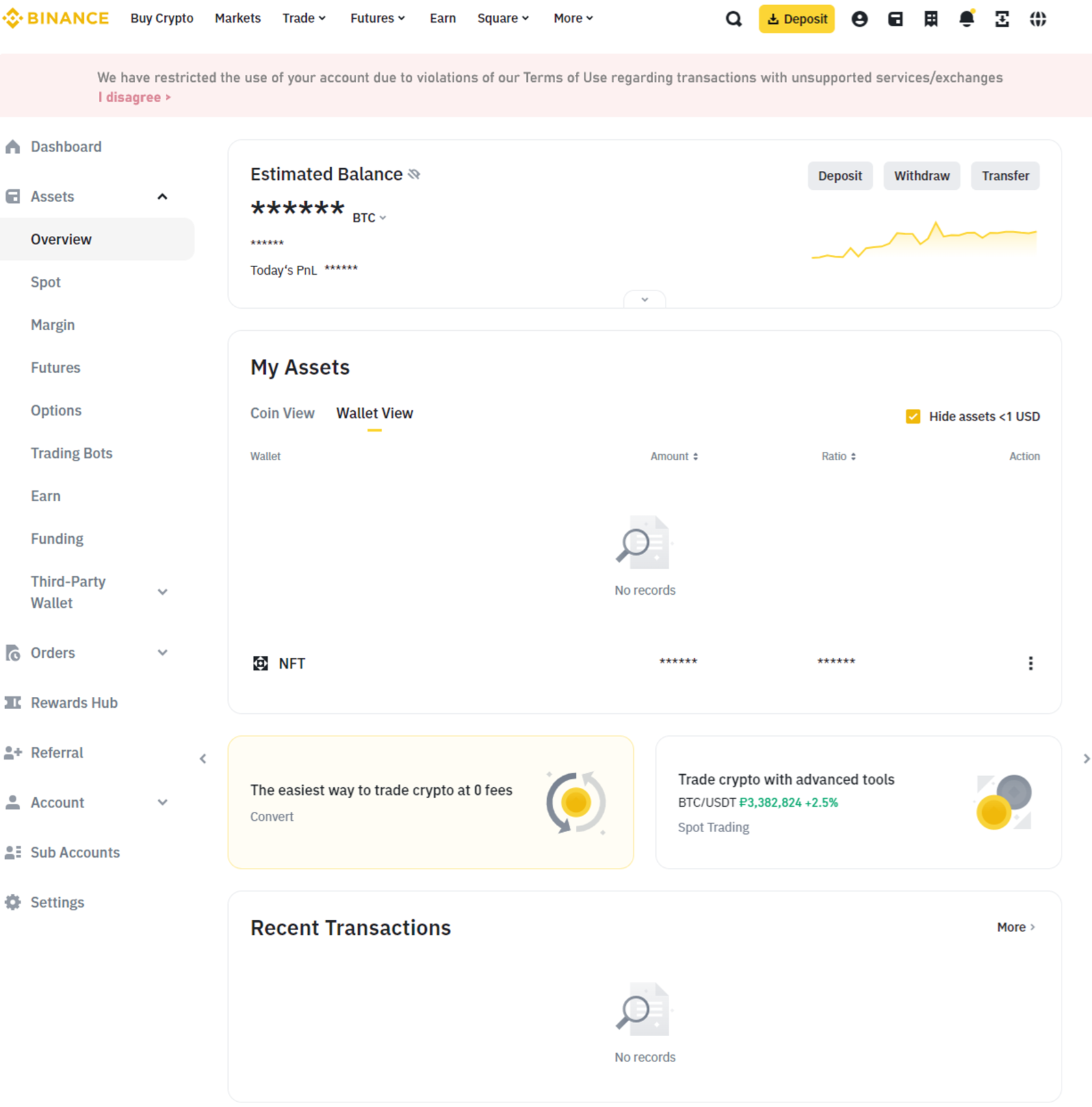Select Overview in Assets sidebar
Screen dimensions: 1092x1107
pyautogui.click(x=97, y=239)
